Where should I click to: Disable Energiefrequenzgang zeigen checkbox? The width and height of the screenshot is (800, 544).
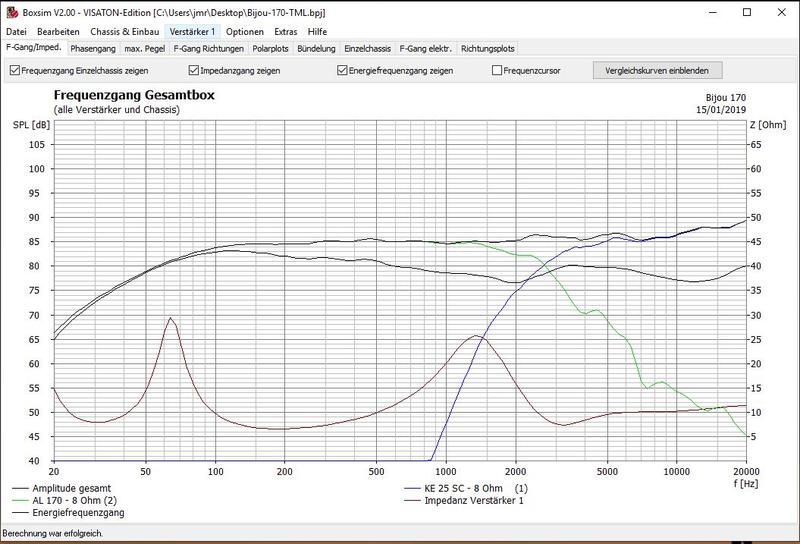pos(343,71)
